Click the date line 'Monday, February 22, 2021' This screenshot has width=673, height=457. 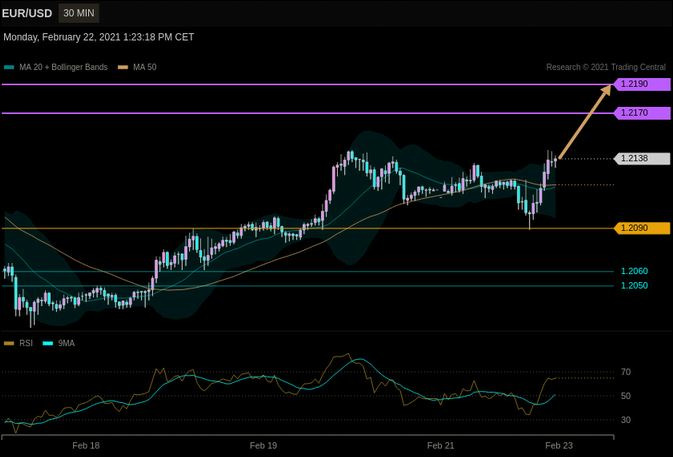98,37
